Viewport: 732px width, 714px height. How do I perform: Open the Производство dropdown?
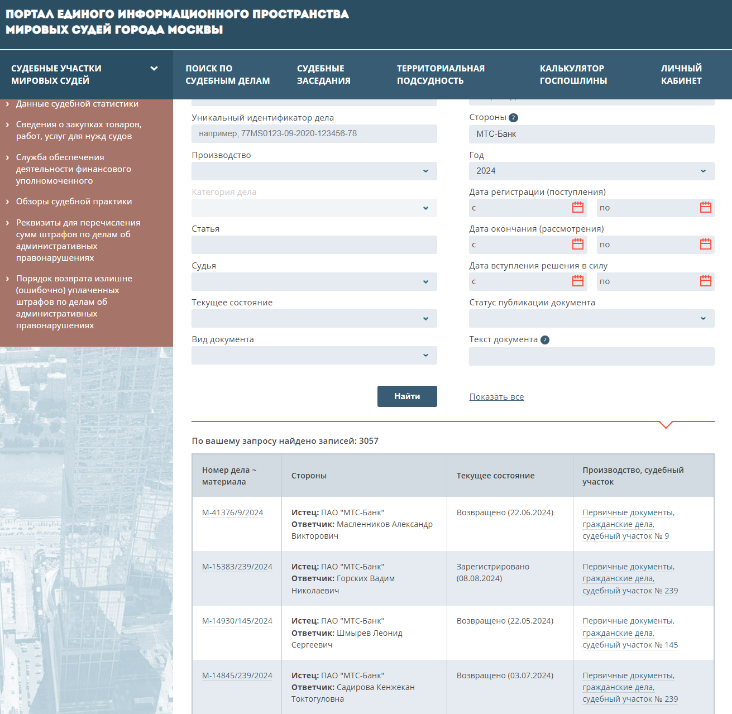click(314, 171)
